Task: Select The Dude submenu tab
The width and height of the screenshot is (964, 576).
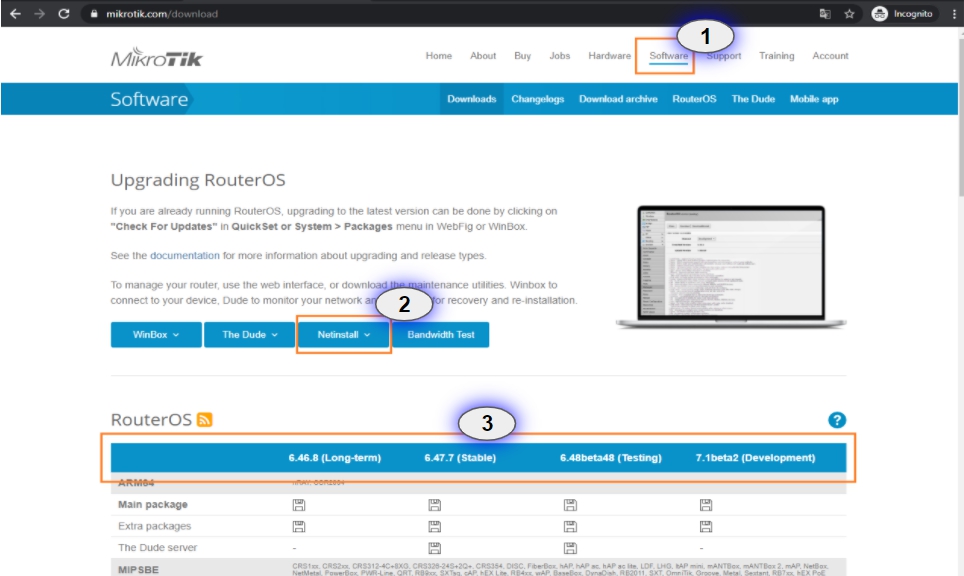Action: coord(753,99)
